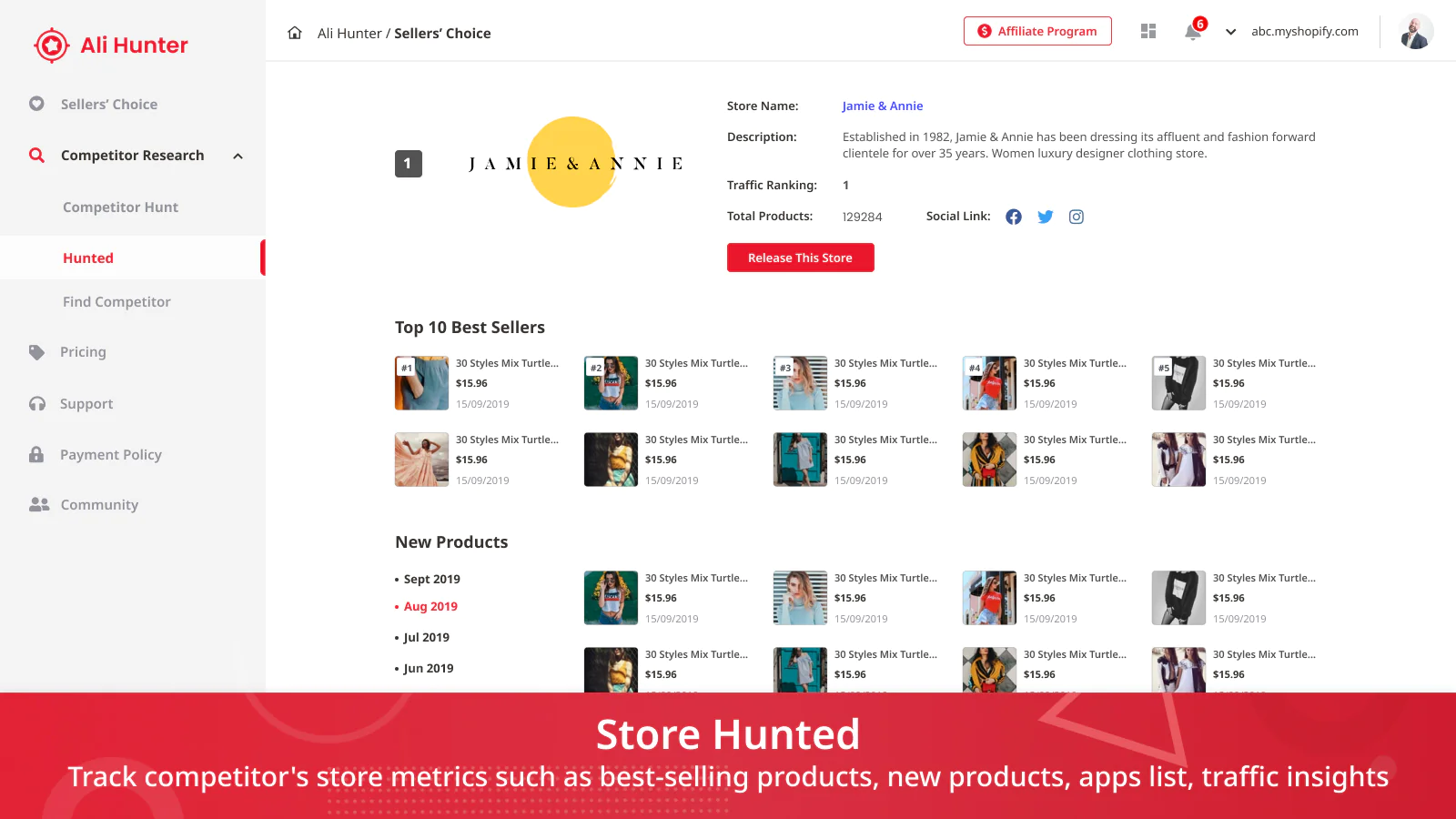Open best seller #3 product thumbnail

[801, 383]
